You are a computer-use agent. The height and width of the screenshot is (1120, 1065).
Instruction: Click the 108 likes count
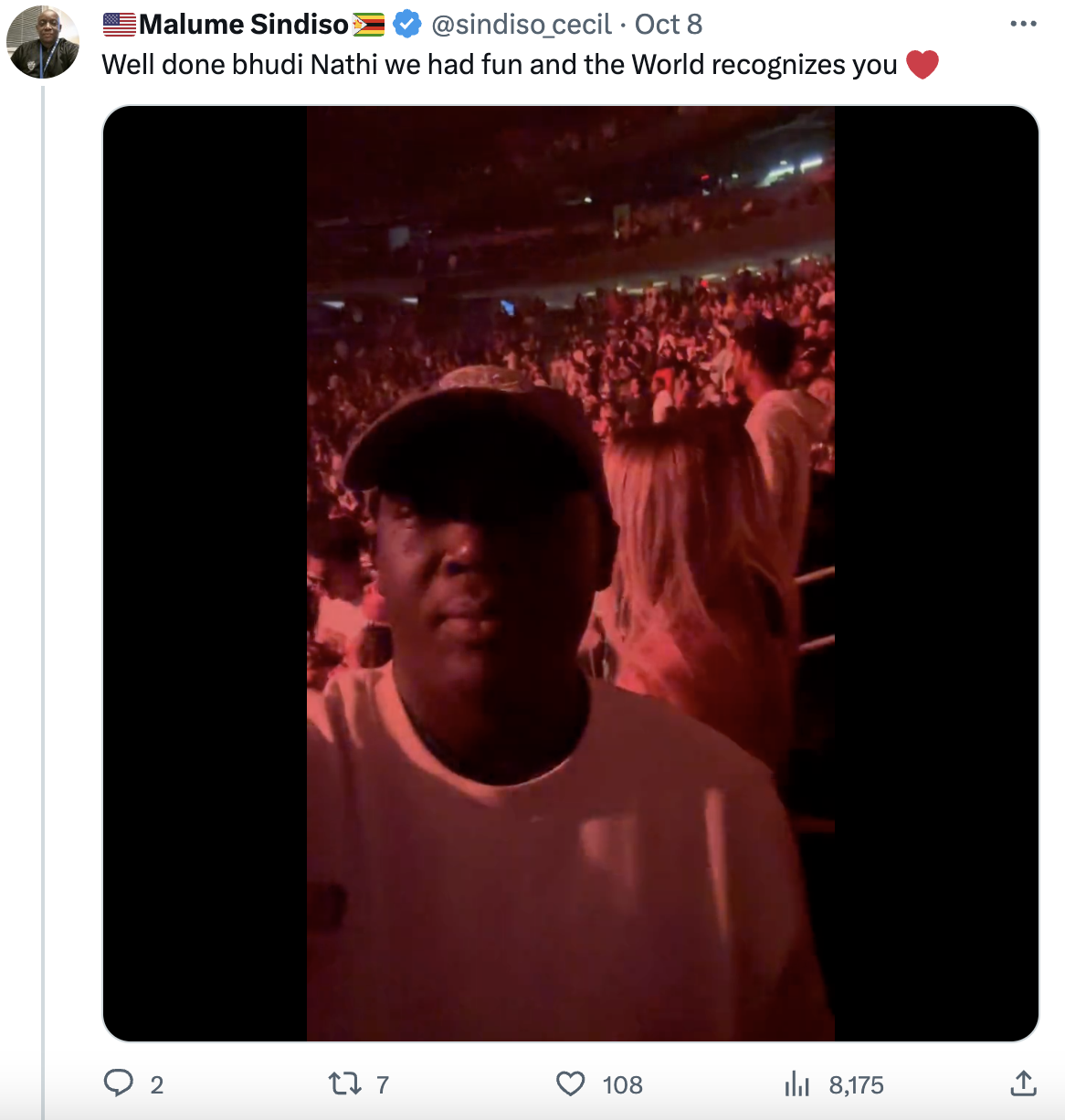tap(623, 1085)
